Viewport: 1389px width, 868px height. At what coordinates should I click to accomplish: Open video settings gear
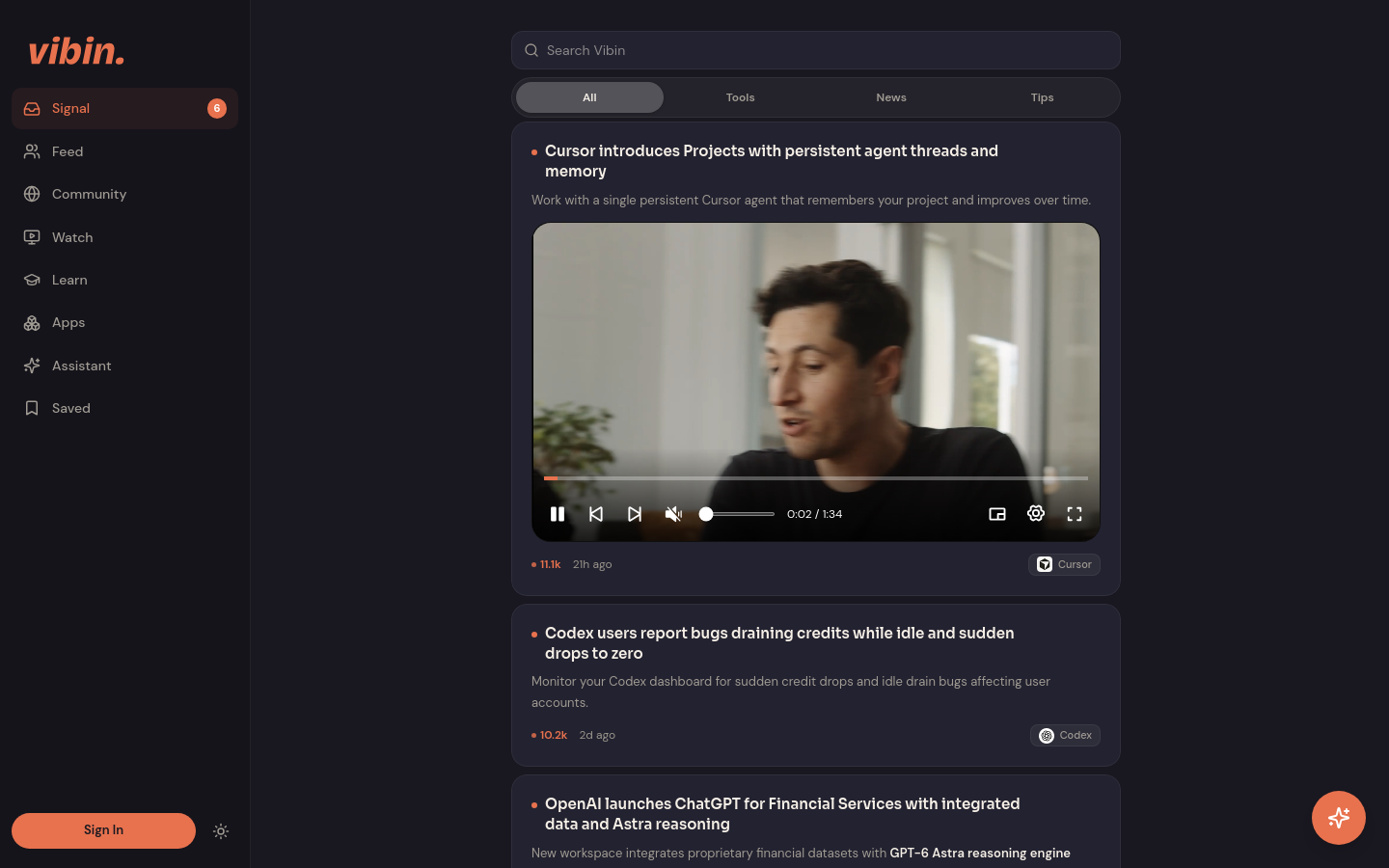(1036, 514)
